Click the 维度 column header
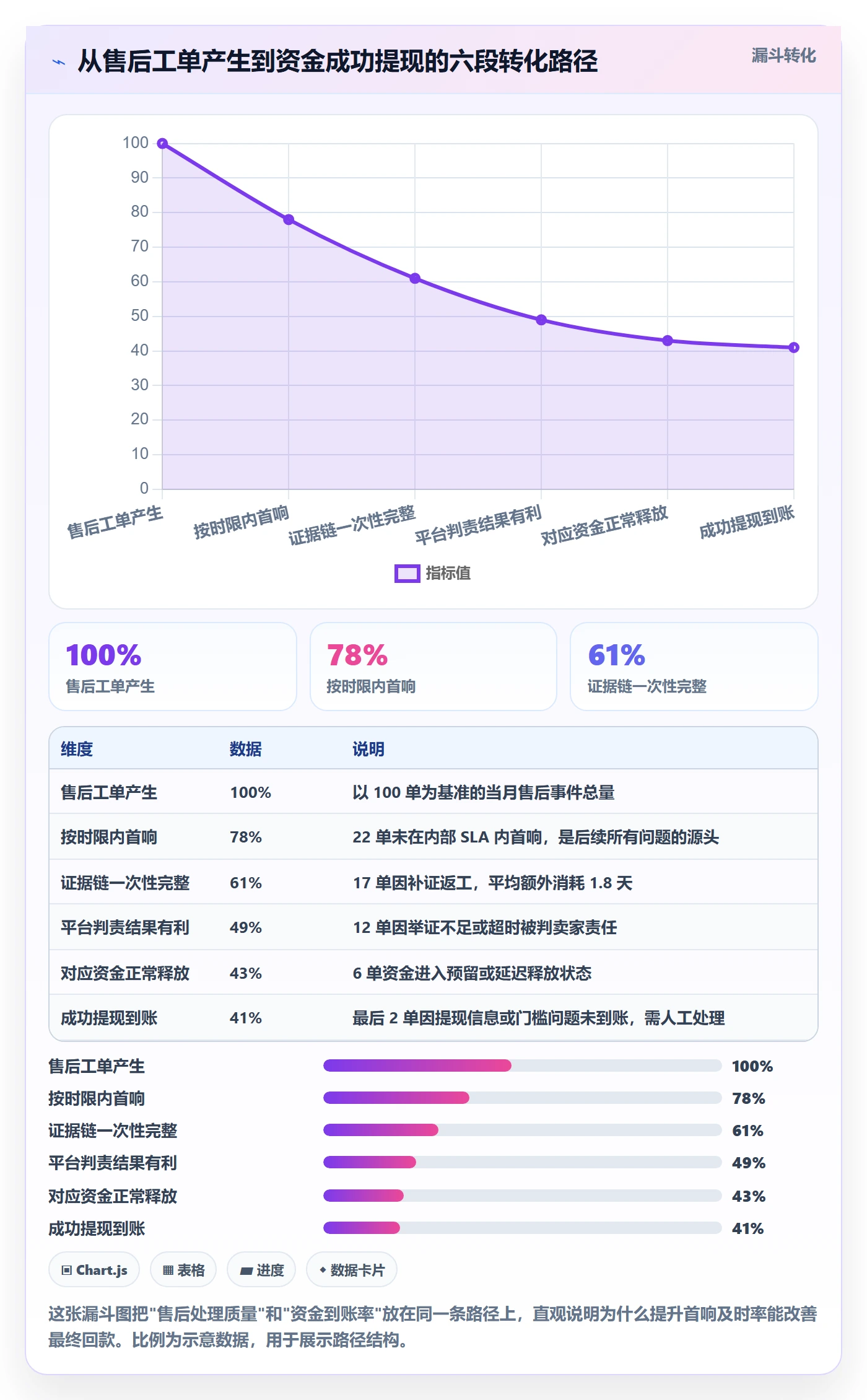Image resolution: width=867 pixels, height=1400 pixels. coord(77,749)
